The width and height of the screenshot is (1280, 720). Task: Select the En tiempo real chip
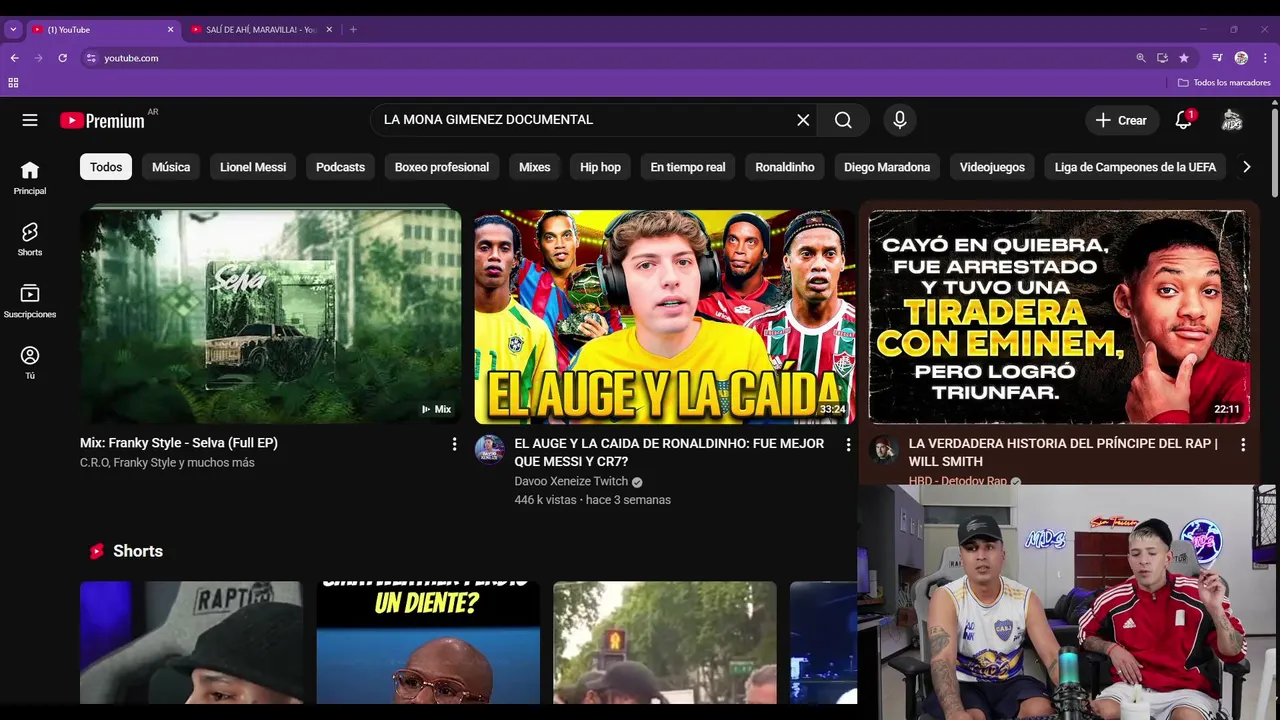688,167
